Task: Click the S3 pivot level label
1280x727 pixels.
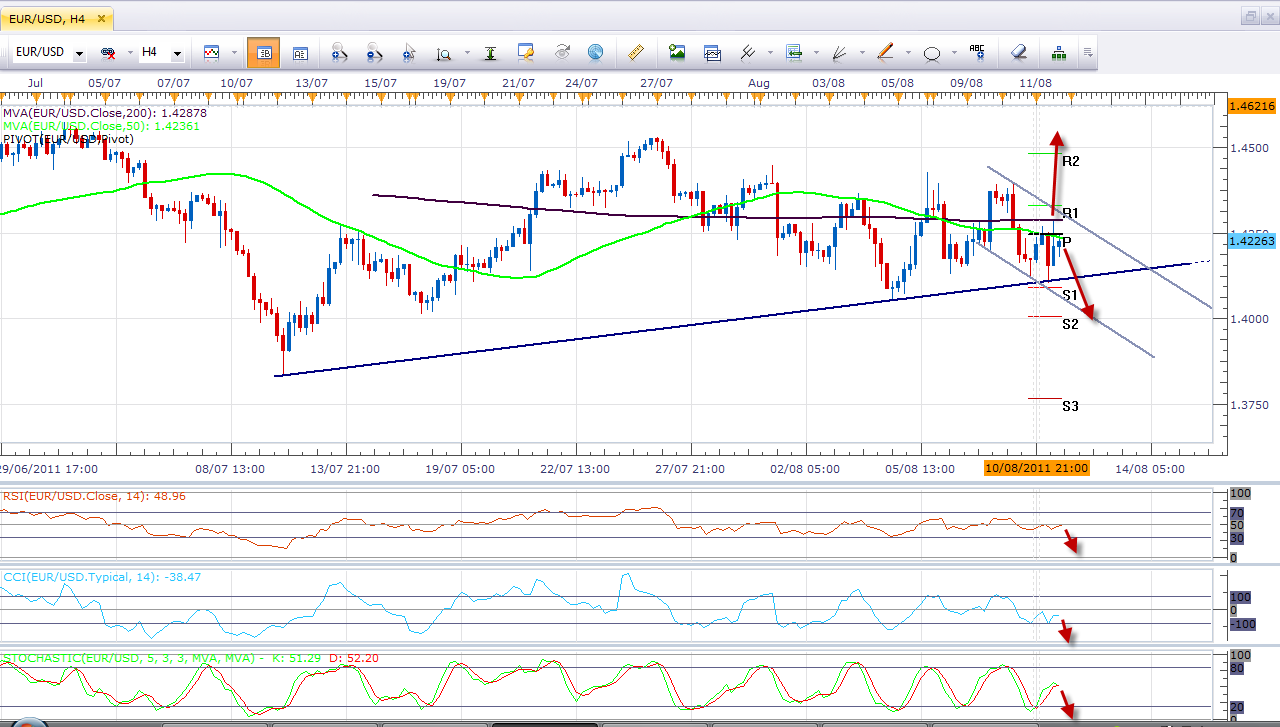Action: (1070, 406)
